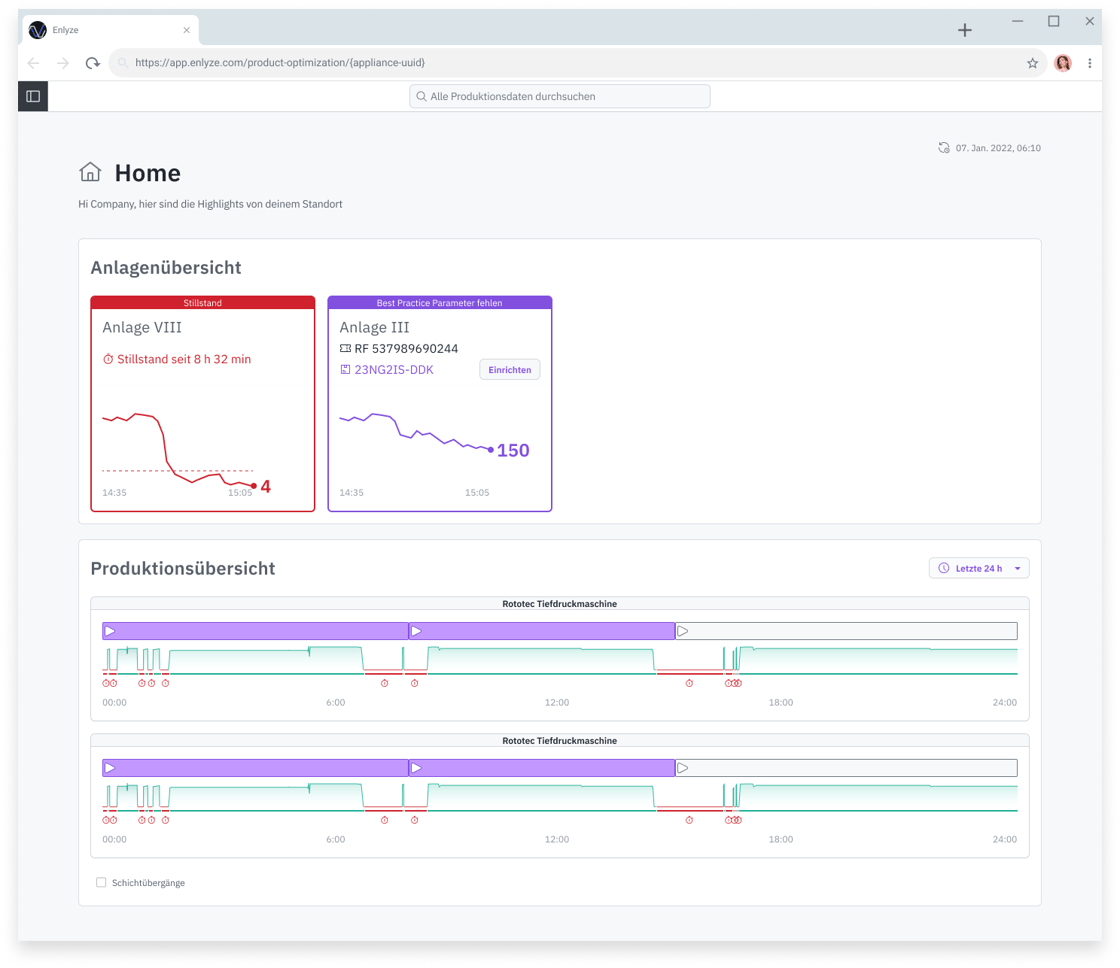Bookmark this page with the star icon
This screenshot has width=1120, height=968.
tap(1032, 63)
